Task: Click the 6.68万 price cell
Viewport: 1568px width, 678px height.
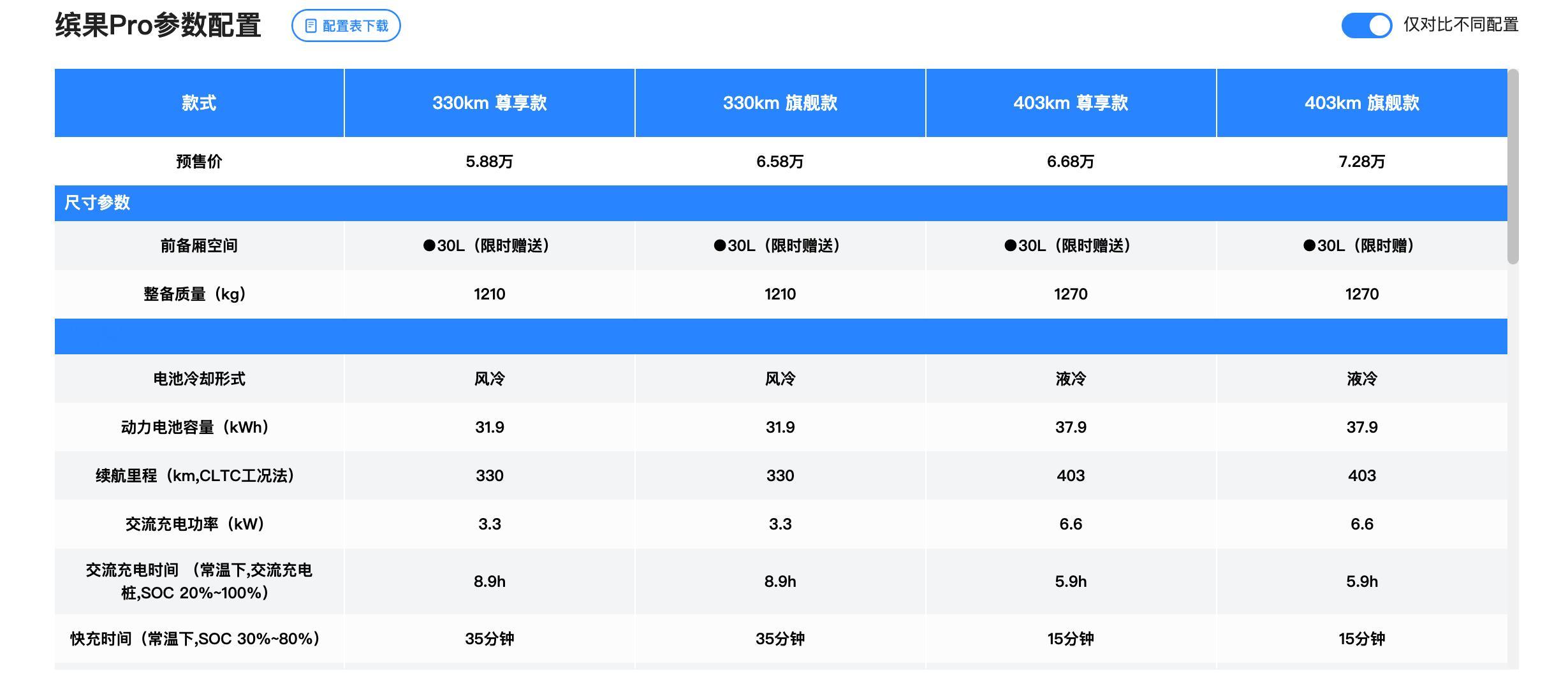Action: [1071, 161]
